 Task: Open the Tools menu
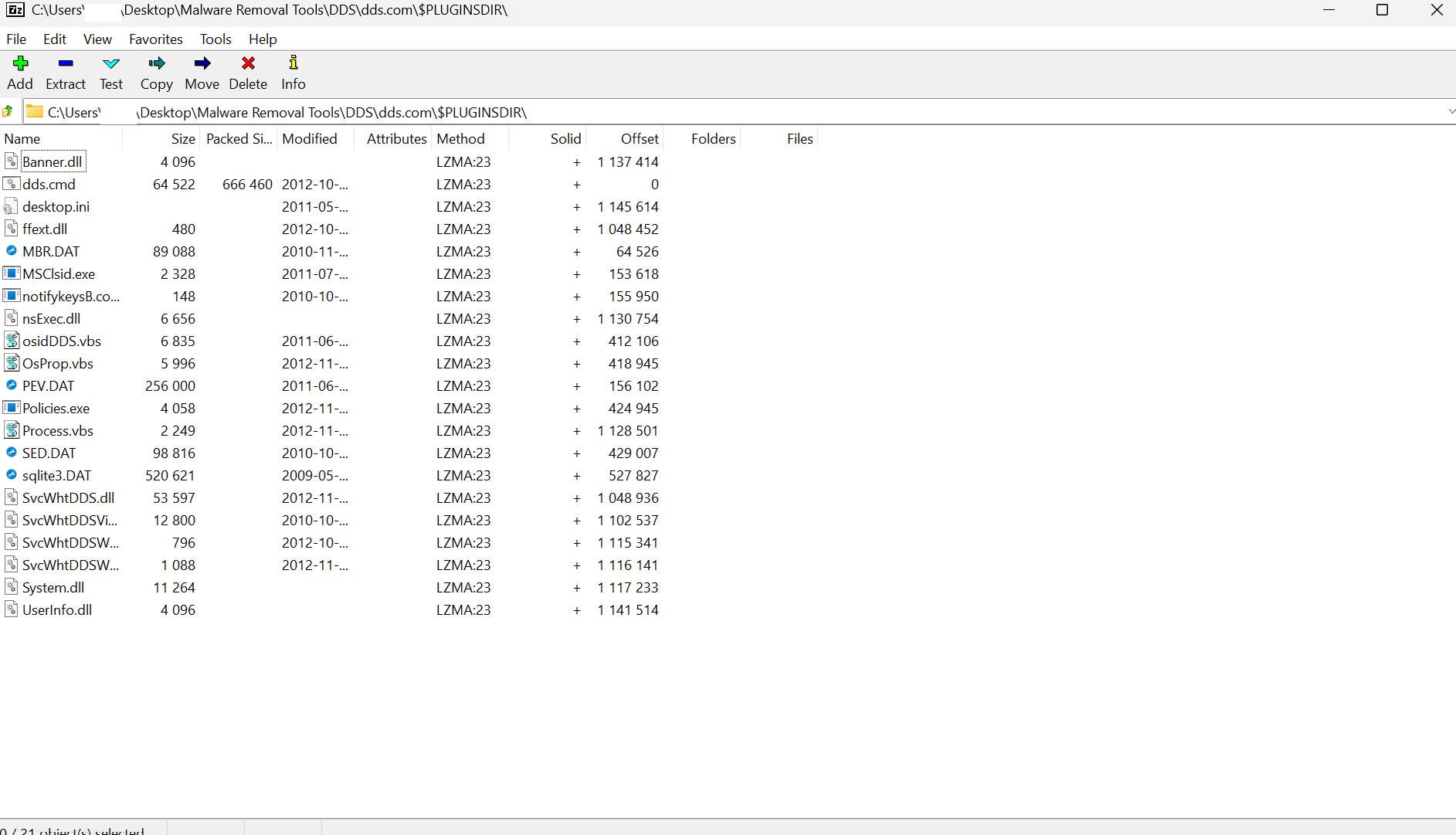click(x=216, y=39)
